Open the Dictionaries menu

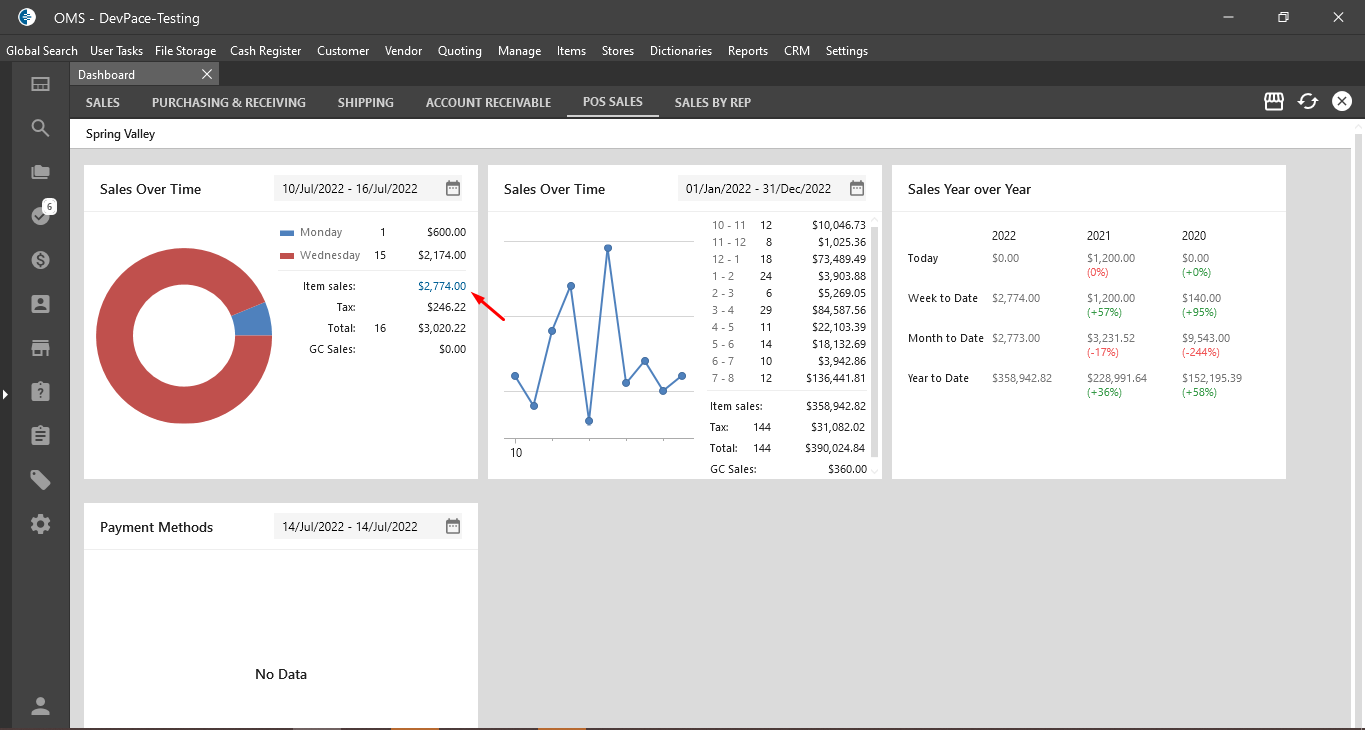[681, 51]
